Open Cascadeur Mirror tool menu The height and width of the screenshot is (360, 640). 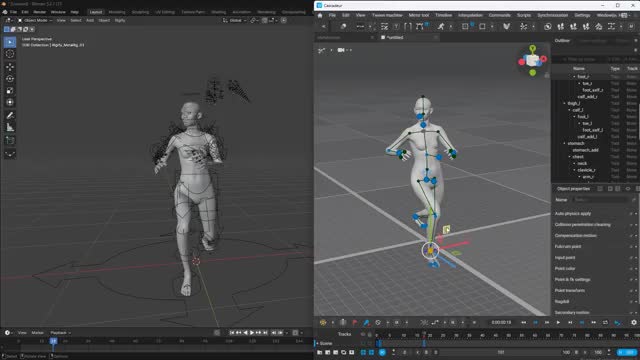[x=419, y=15]
